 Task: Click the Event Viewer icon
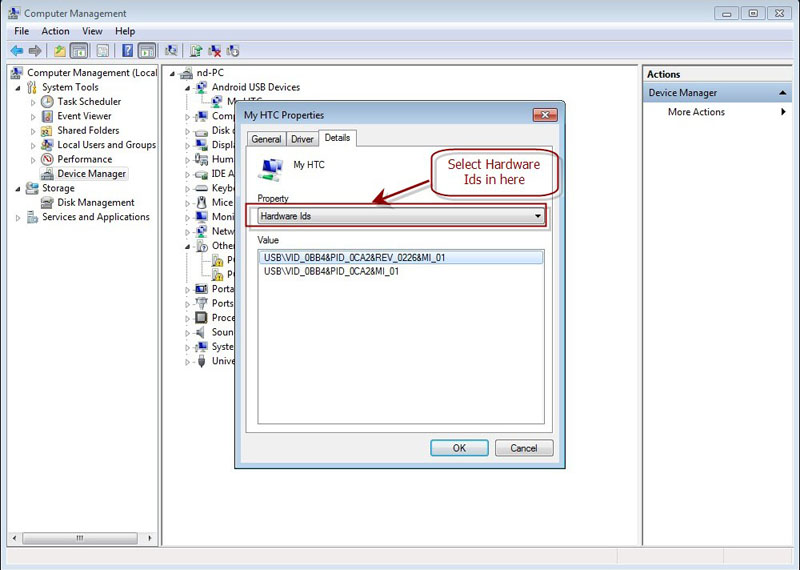point(47,116)
